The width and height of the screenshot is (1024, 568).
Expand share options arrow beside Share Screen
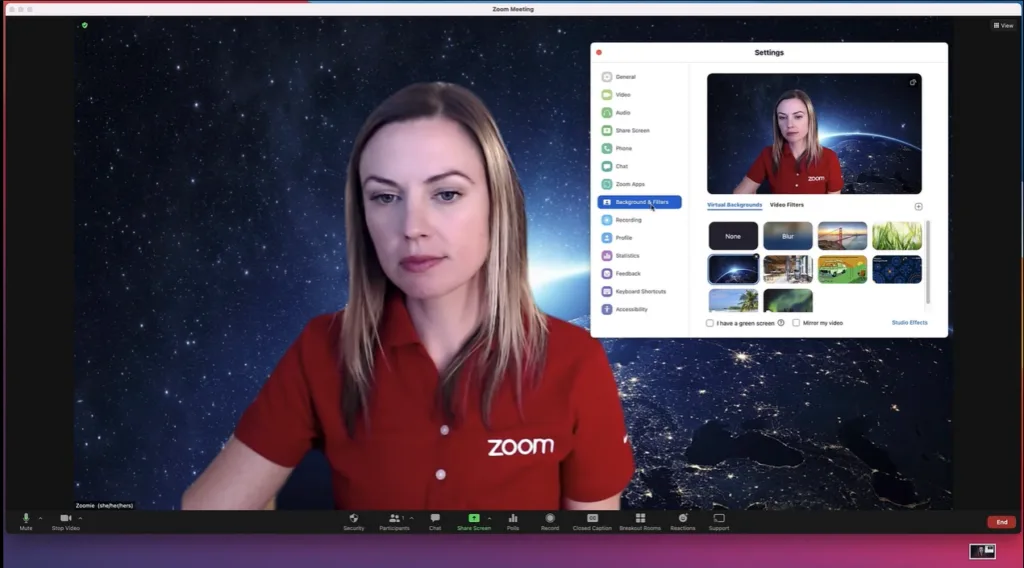click(x=490, y=518)
